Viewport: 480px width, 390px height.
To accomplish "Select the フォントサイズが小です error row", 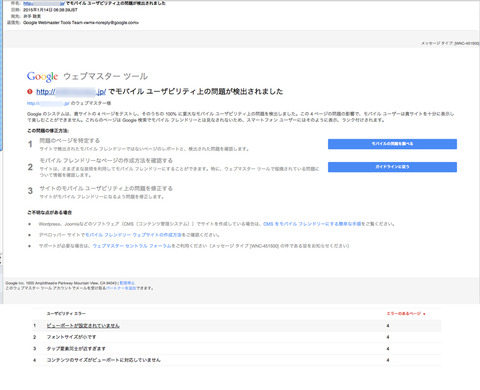I will (237, 337).
